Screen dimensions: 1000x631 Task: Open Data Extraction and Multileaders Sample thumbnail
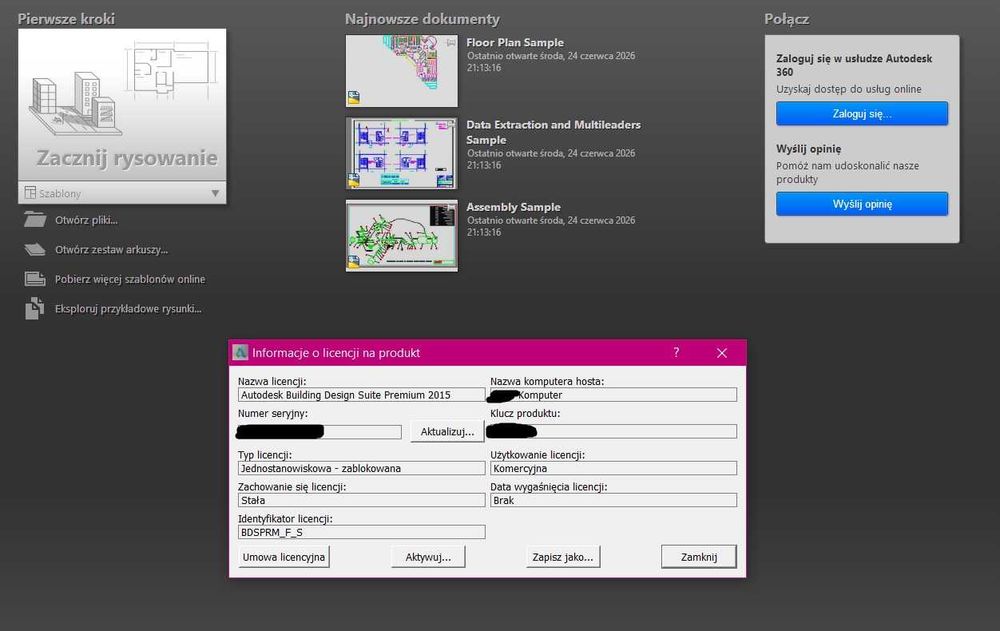(402, 153)
